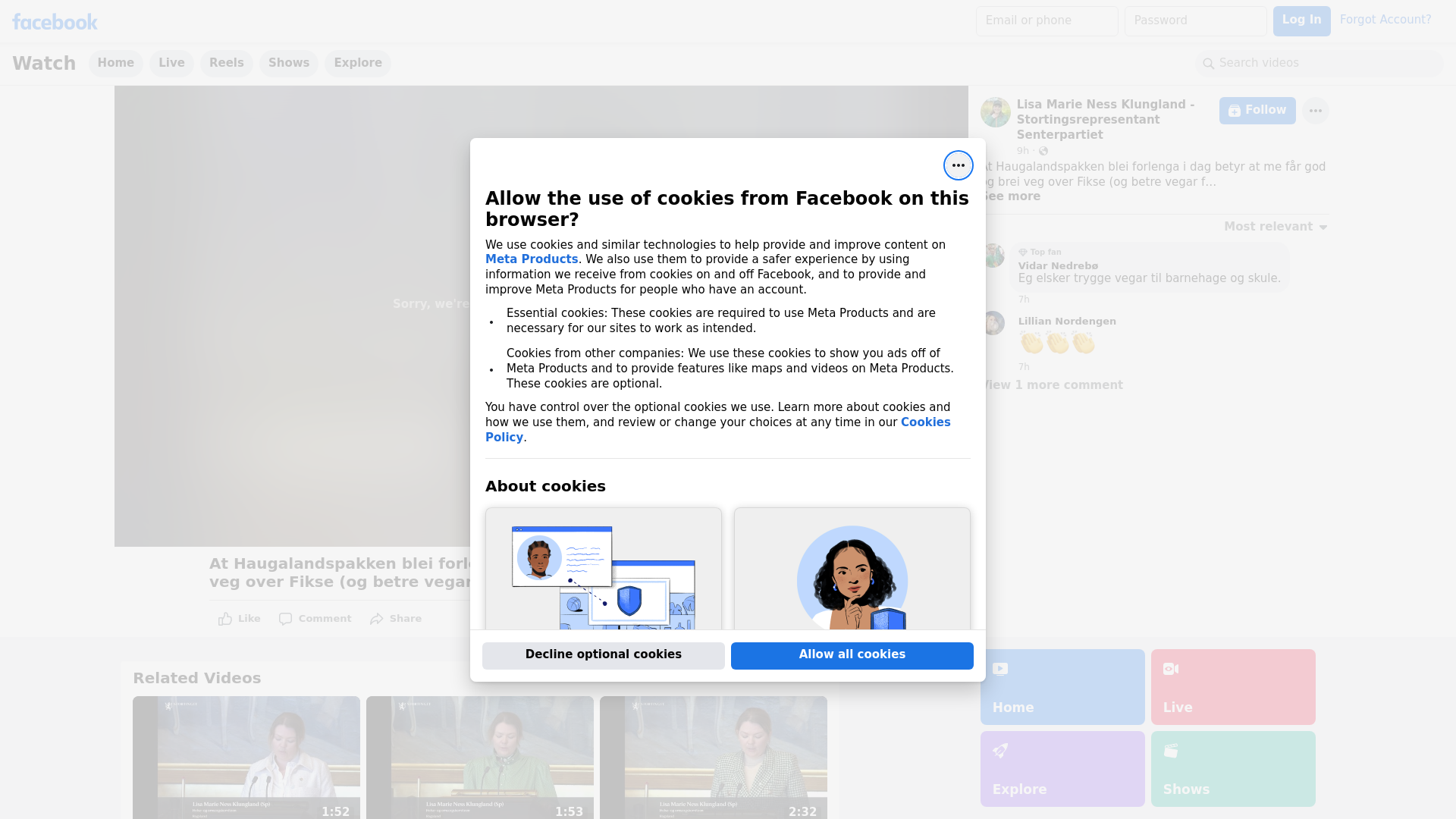Open the Forgot Account? link
1456x819 pixels.
[x=1385, y=20]
